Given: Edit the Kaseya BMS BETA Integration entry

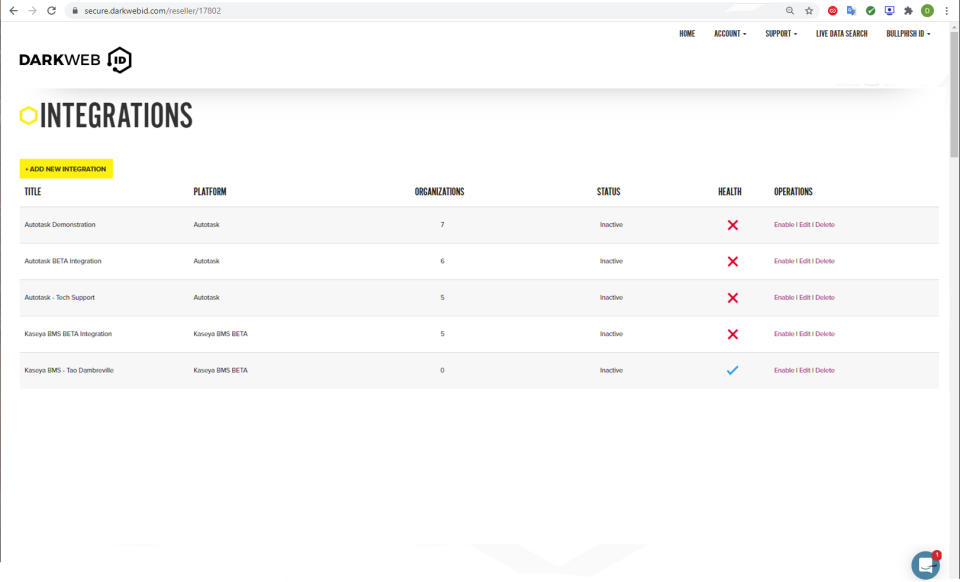Looking at the screenshot, I should (804, 334).
